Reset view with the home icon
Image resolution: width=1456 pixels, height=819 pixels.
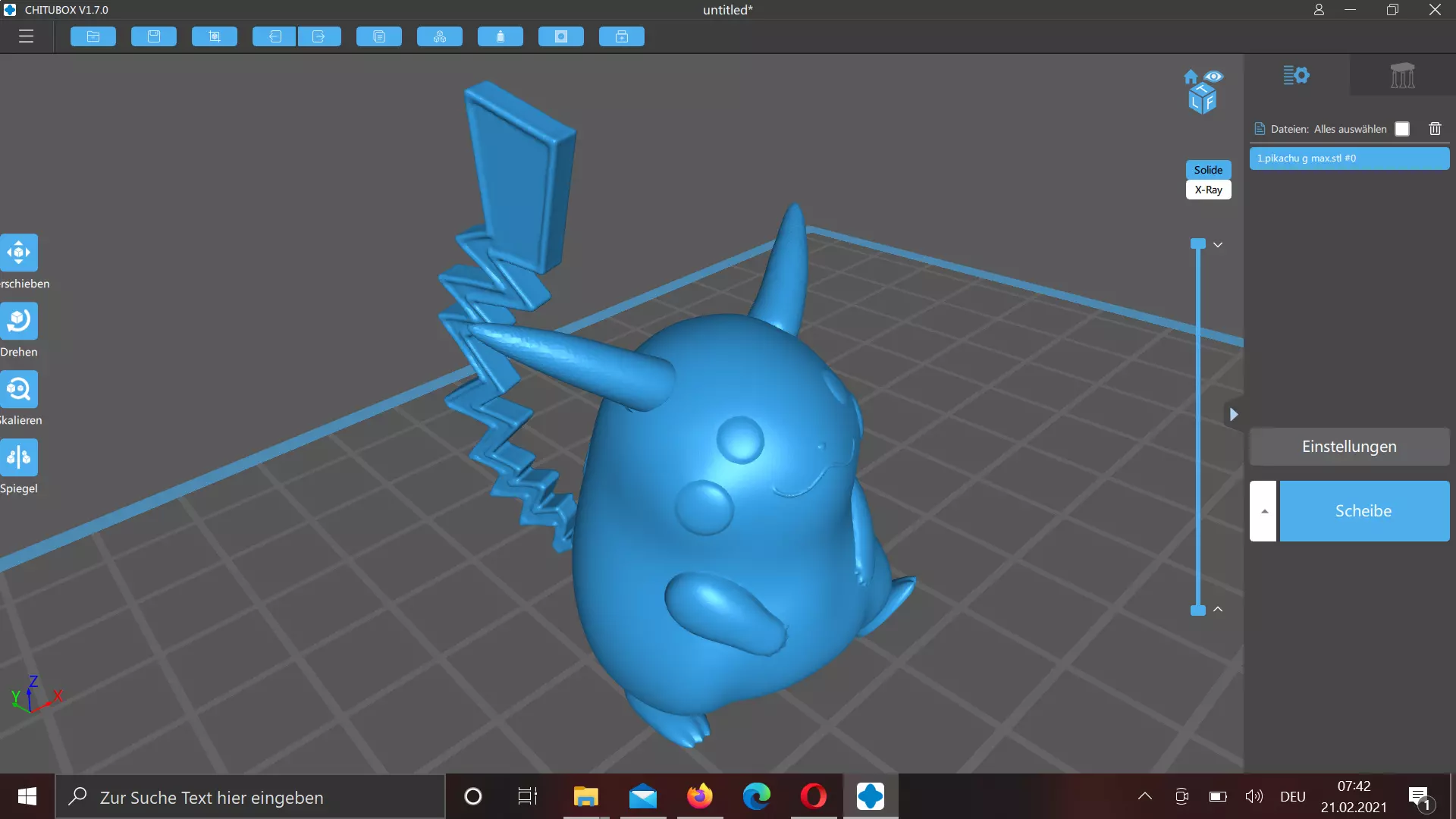tap(1191, 77)
